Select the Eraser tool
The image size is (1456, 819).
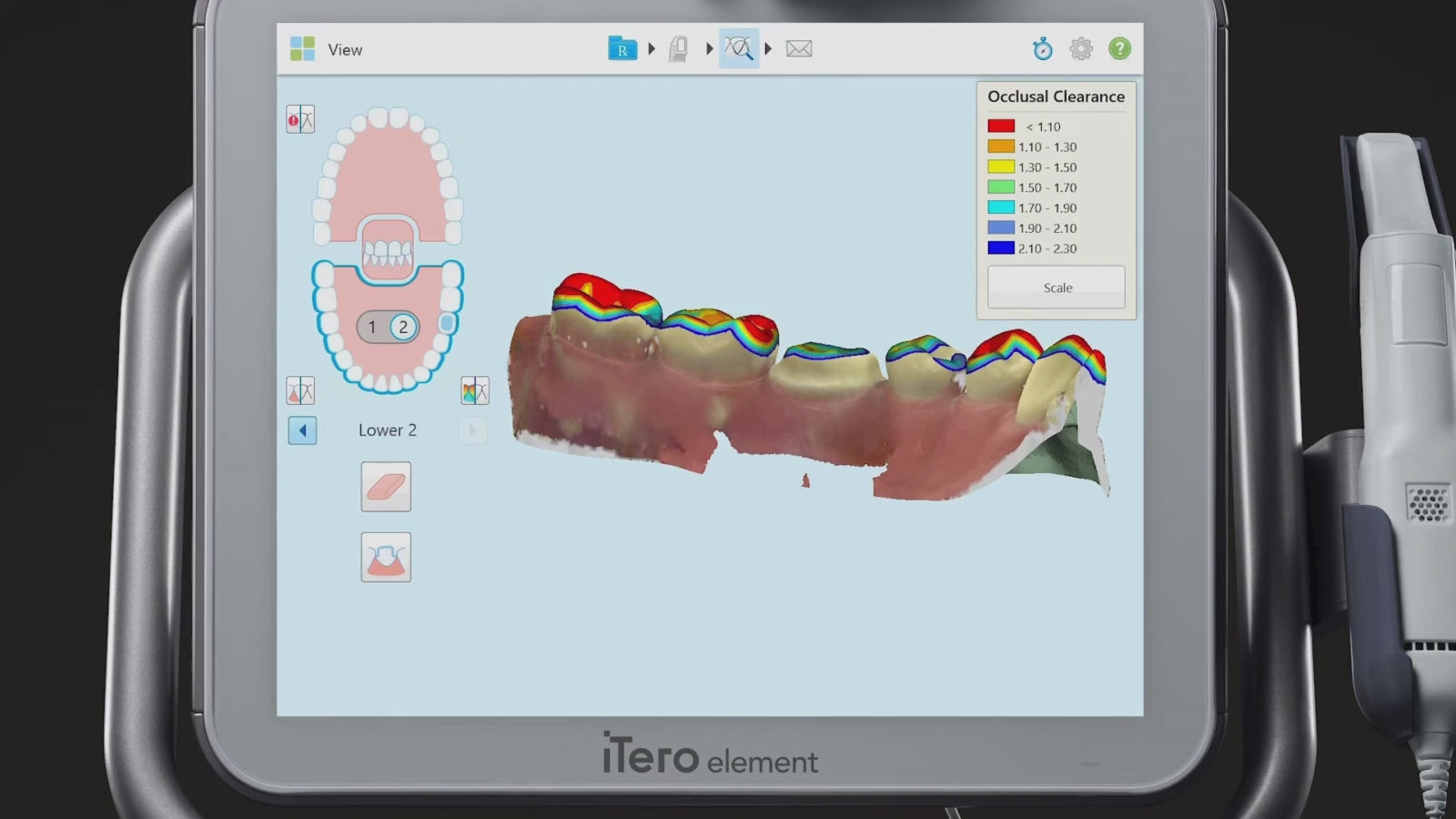coord(386,487)
